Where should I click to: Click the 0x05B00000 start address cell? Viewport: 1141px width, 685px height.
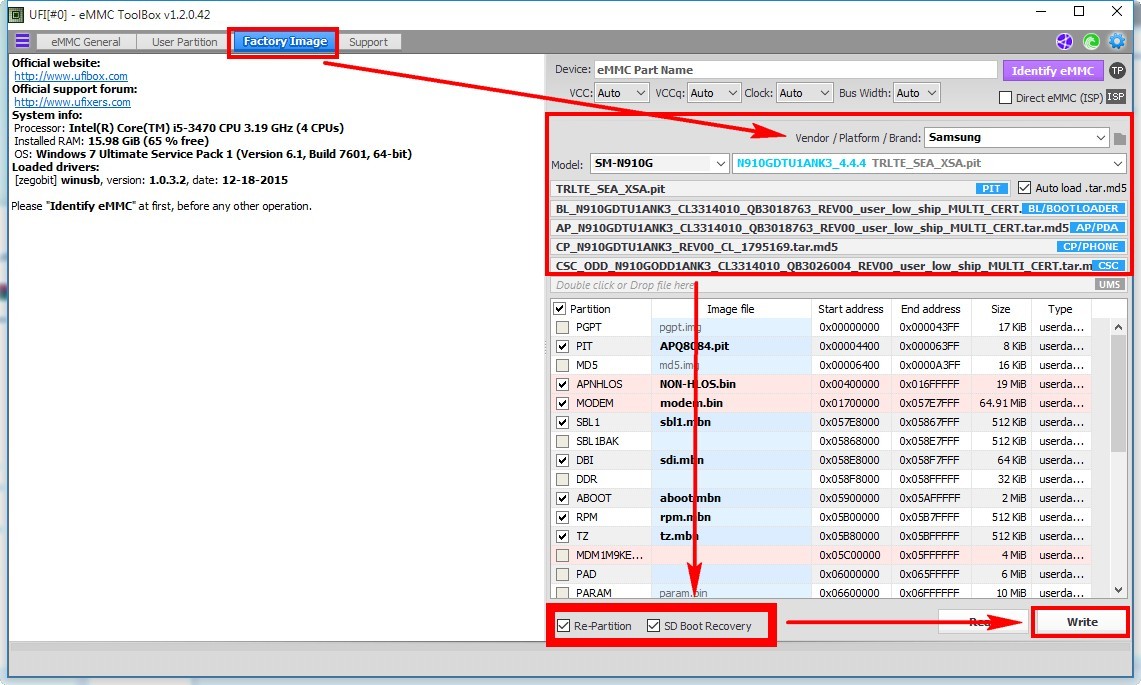[849, 518]
